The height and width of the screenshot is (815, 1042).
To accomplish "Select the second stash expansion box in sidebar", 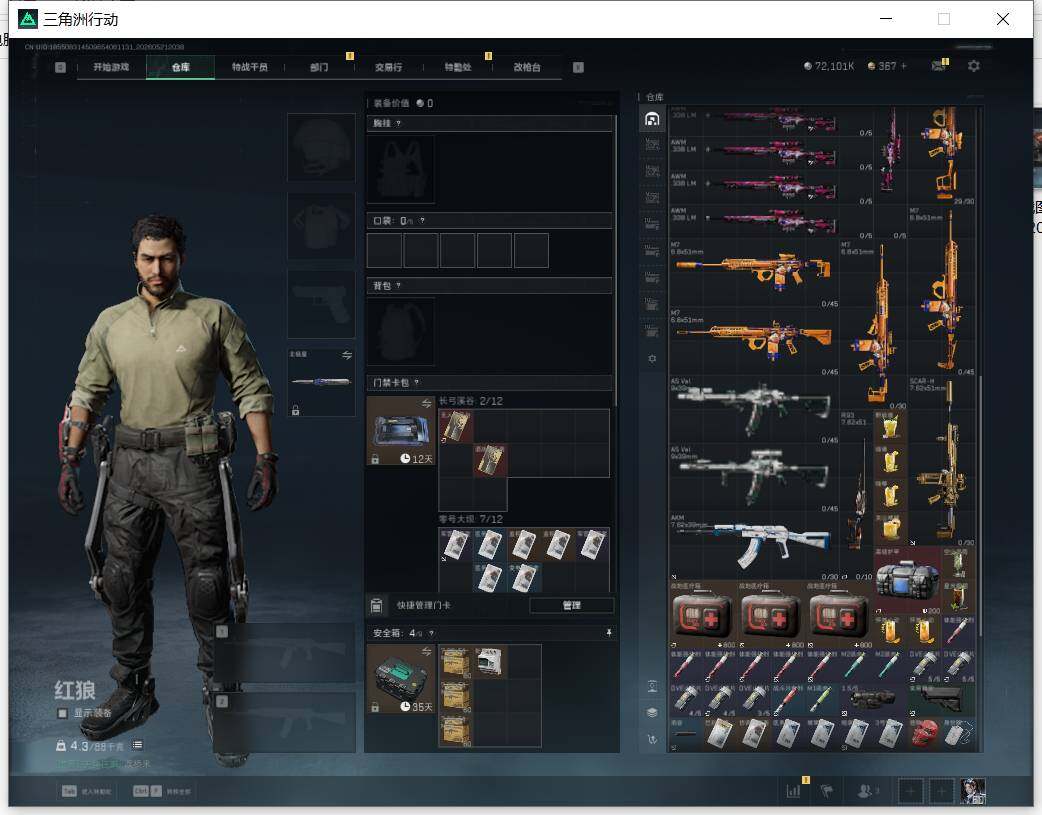I will coord(652,171).
